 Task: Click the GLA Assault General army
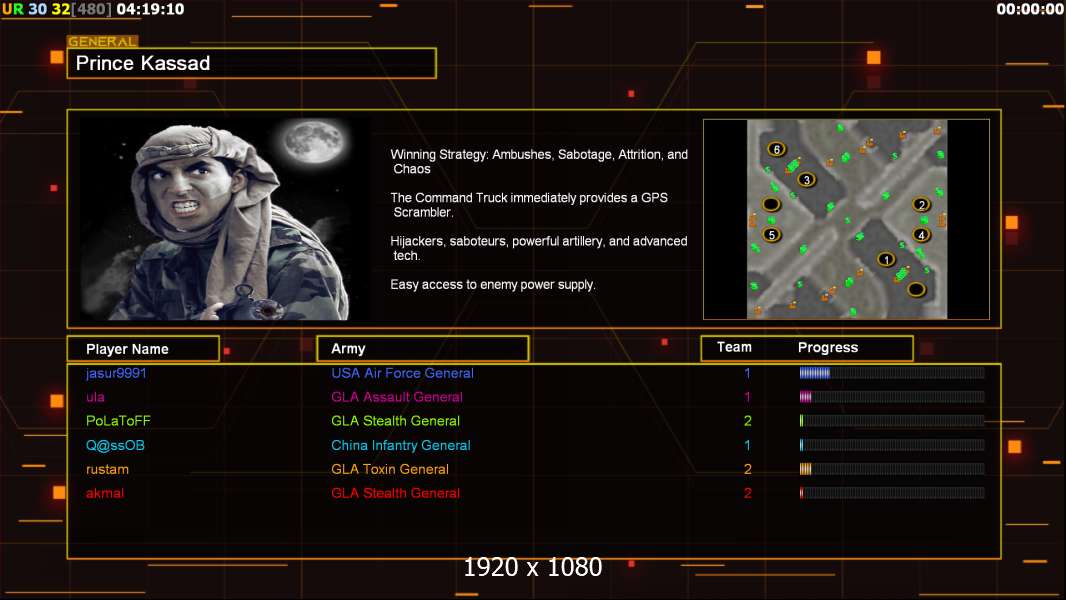click(397, 397)
